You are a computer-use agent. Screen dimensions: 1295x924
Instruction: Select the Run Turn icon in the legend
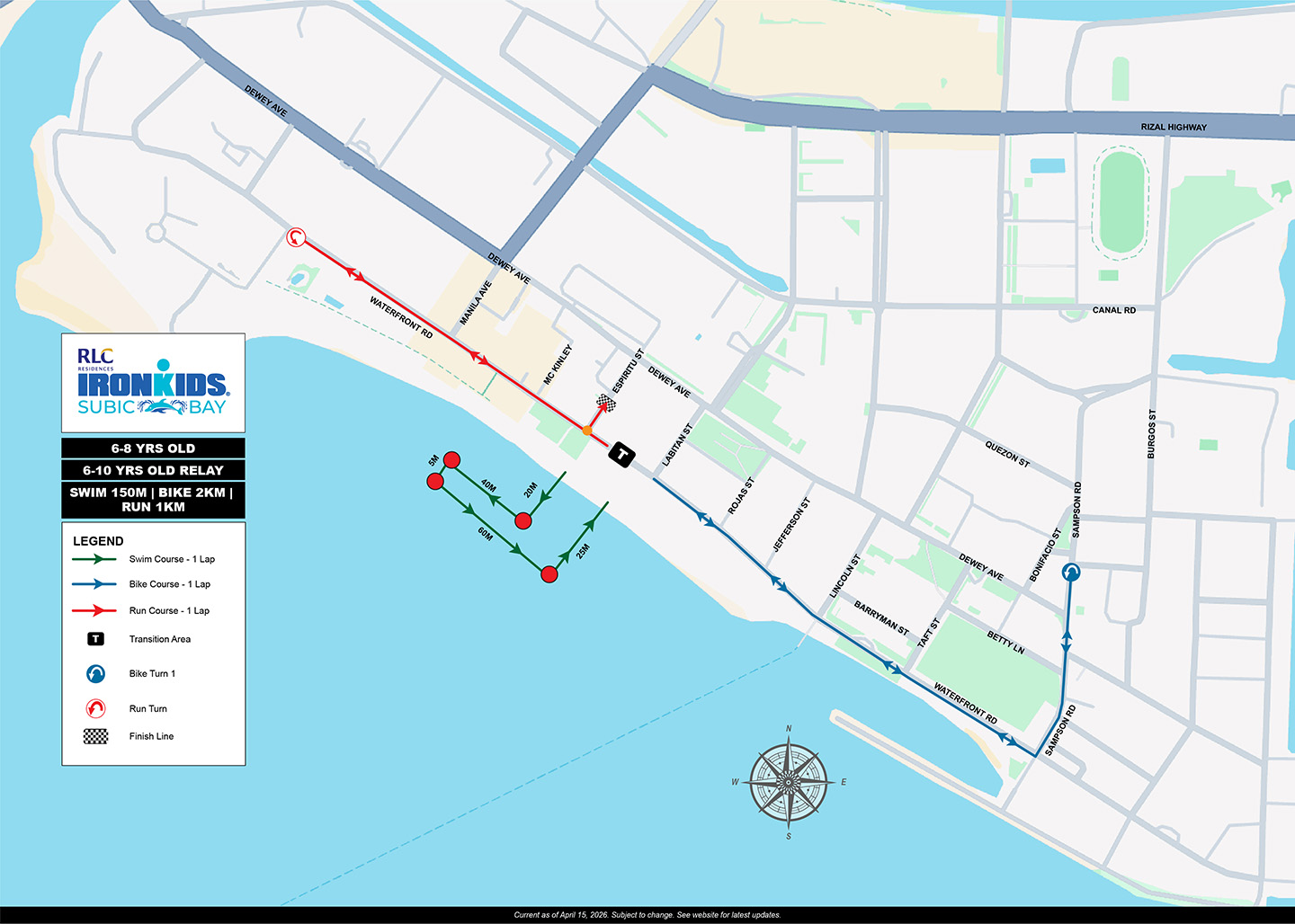pyautogui.click(x=95, y=708)
